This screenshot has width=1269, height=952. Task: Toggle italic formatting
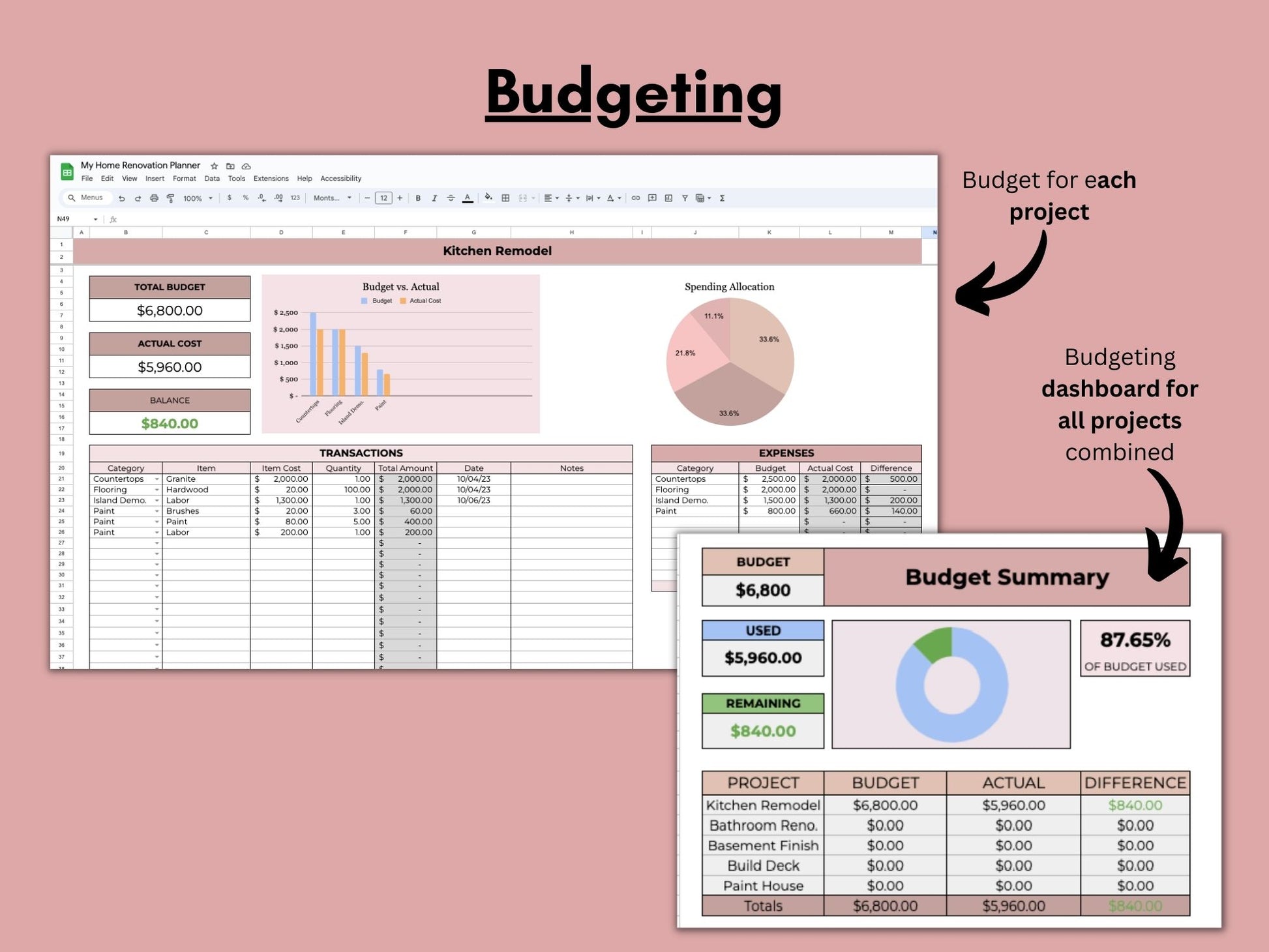(x=434, y=198)
